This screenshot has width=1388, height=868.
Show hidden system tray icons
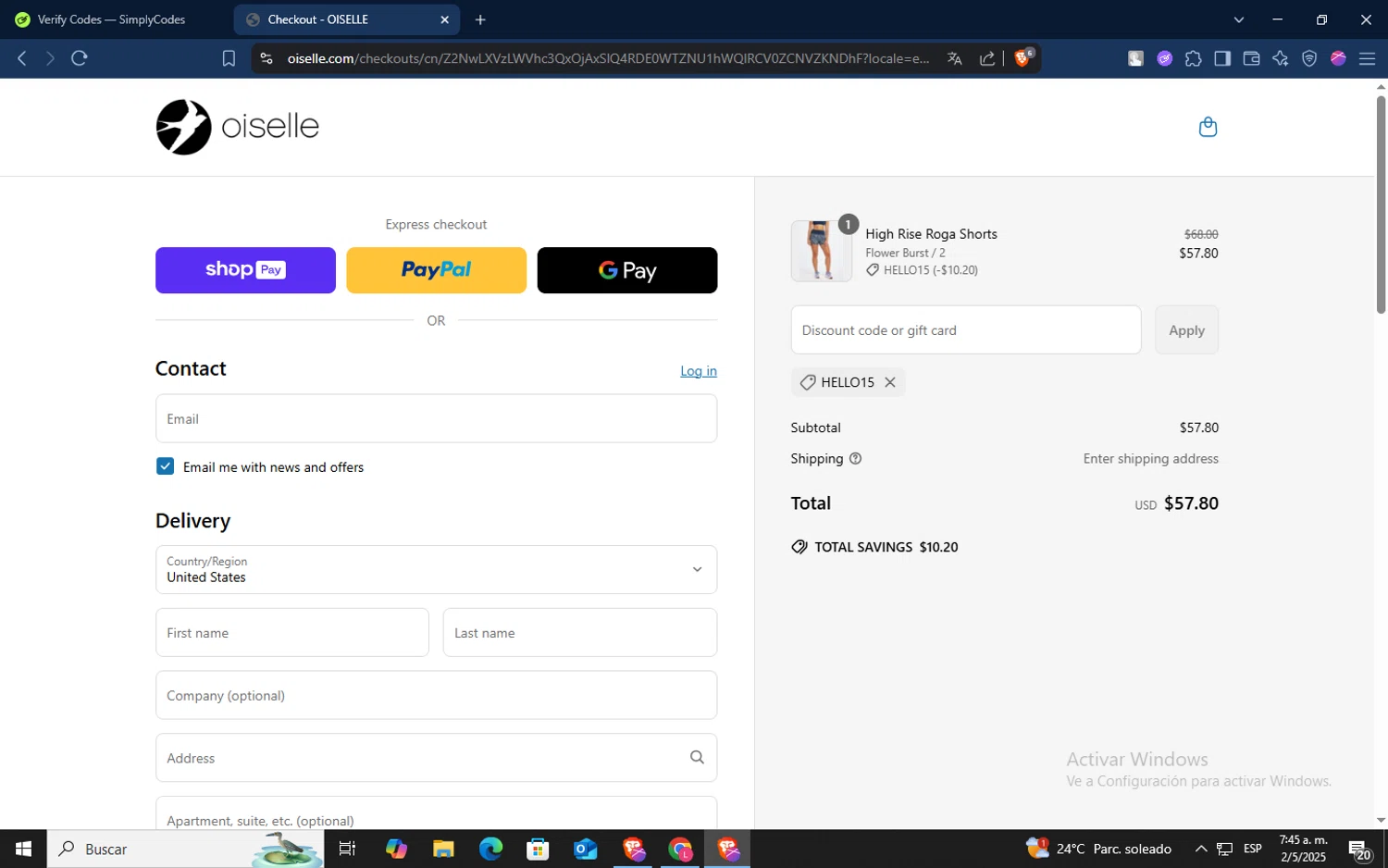(1201, 849)
